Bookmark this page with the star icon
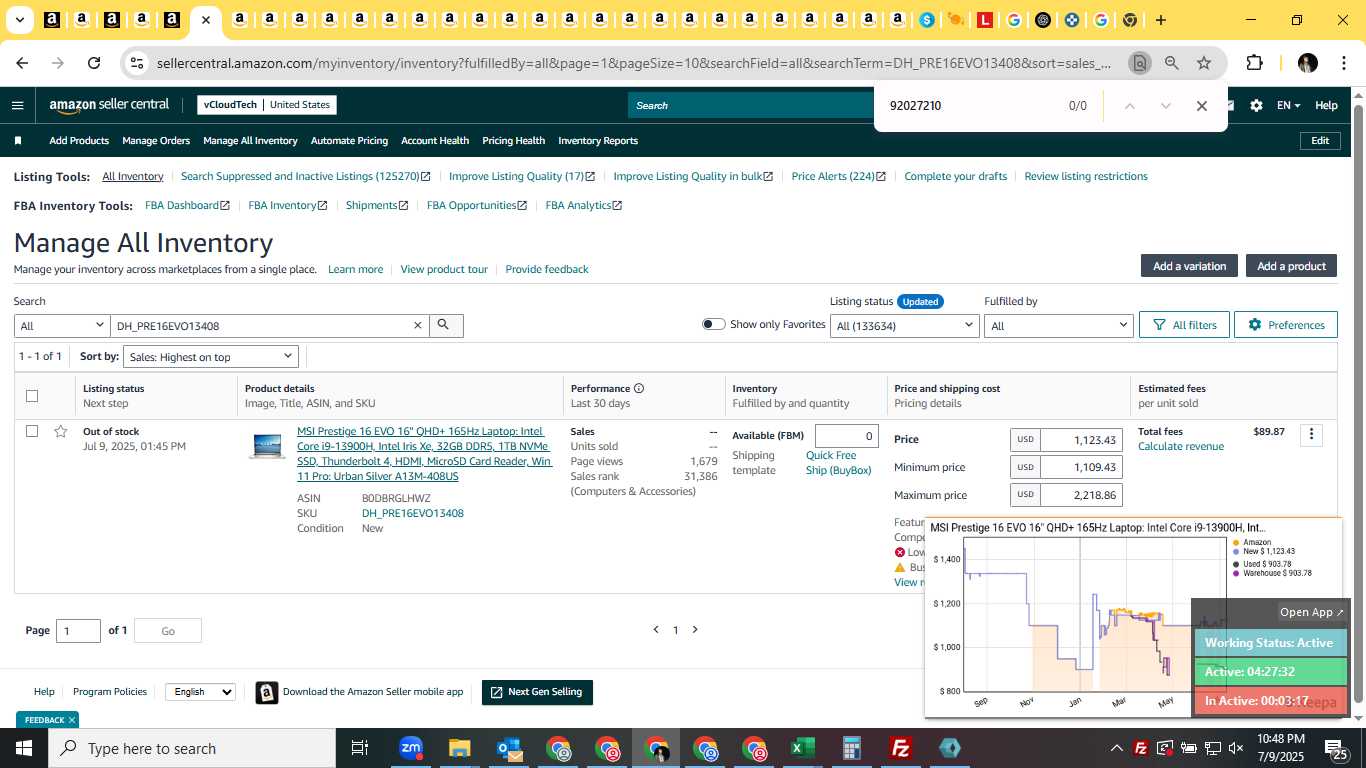This screenshot has height=768, width=1366. click(x=1204, y=63)
